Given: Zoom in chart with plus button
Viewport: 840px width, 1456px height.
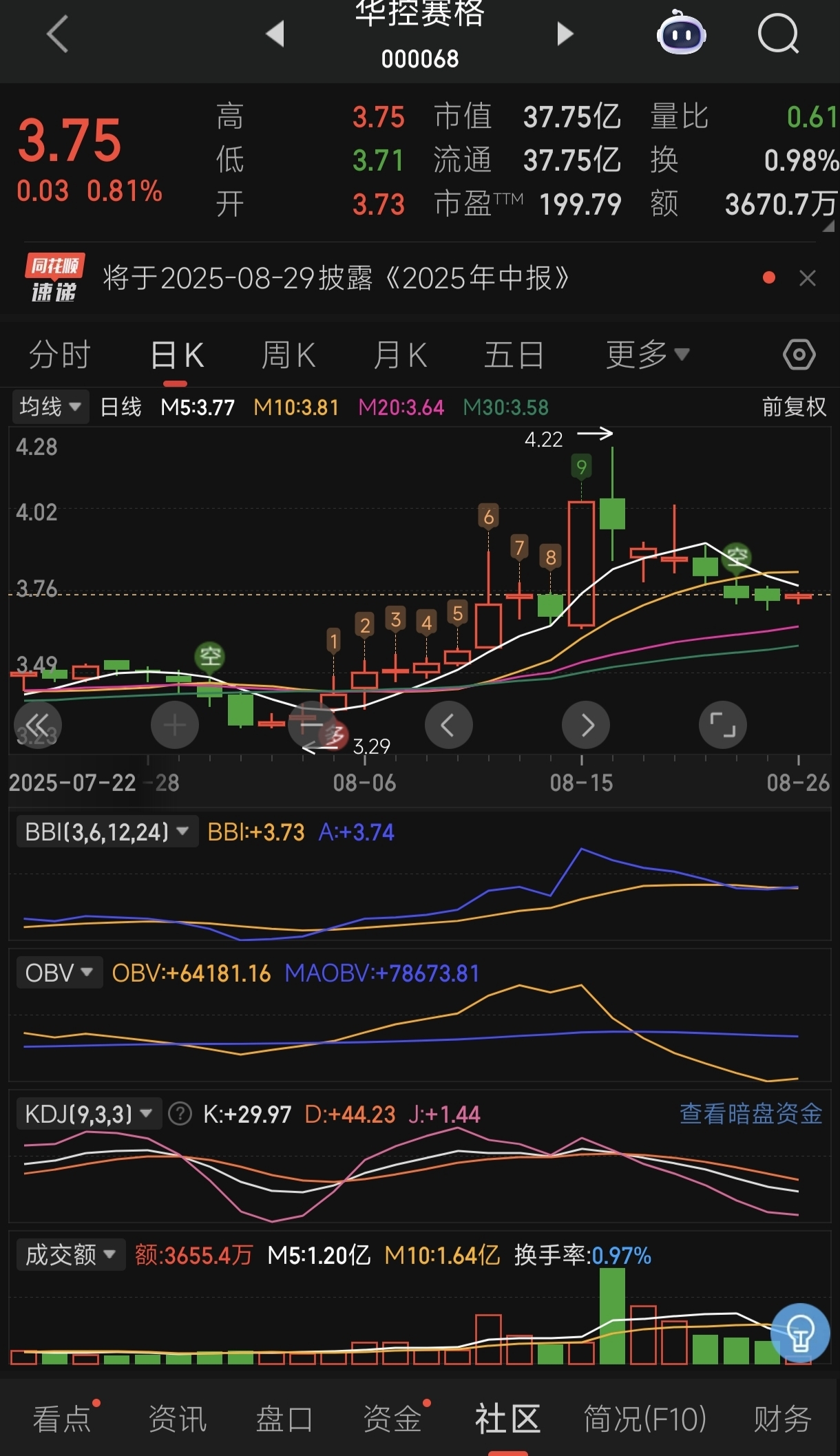Looking at the screenshot, I should pos(175,725).
